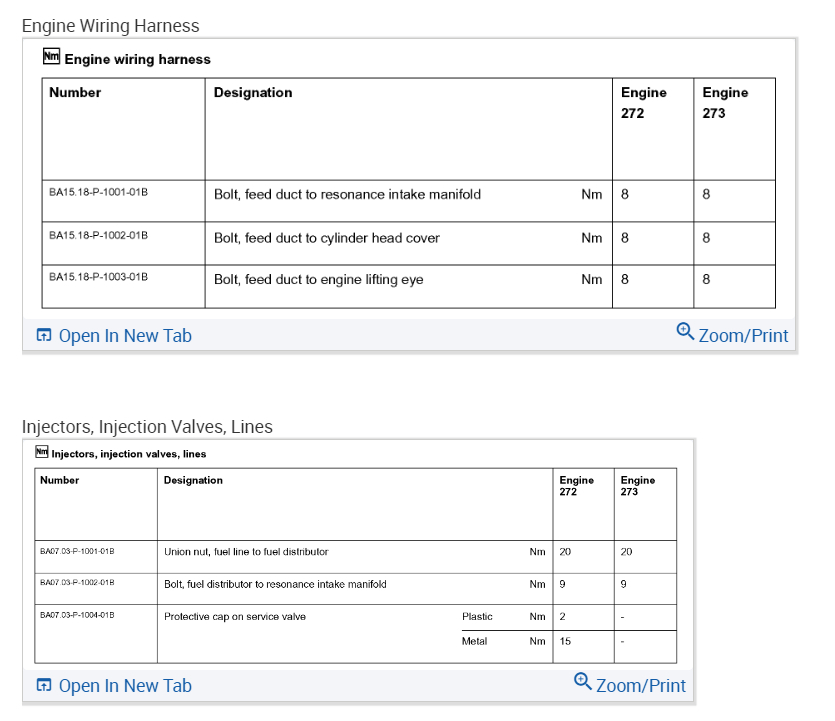Open Zoom/Print for the Engine Wiring Harness table
Image resolution: width=835 pixels, height=721 pixels.
pyautogui.click(x=743, y=336)
